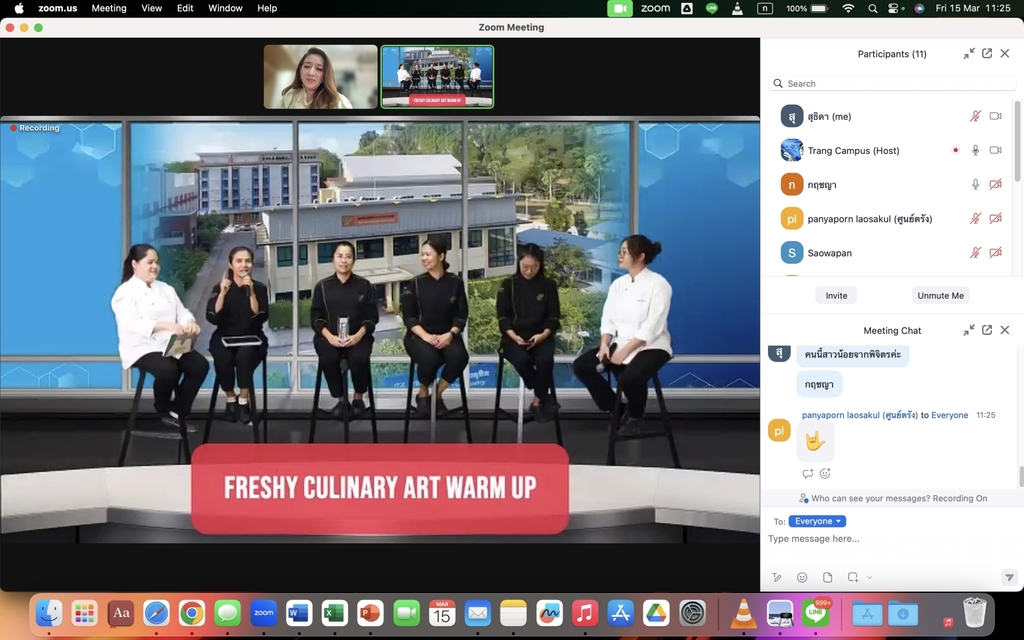The image size is (1024, 640).
Task: Send the chat message
Action: tap(1009, 578)
